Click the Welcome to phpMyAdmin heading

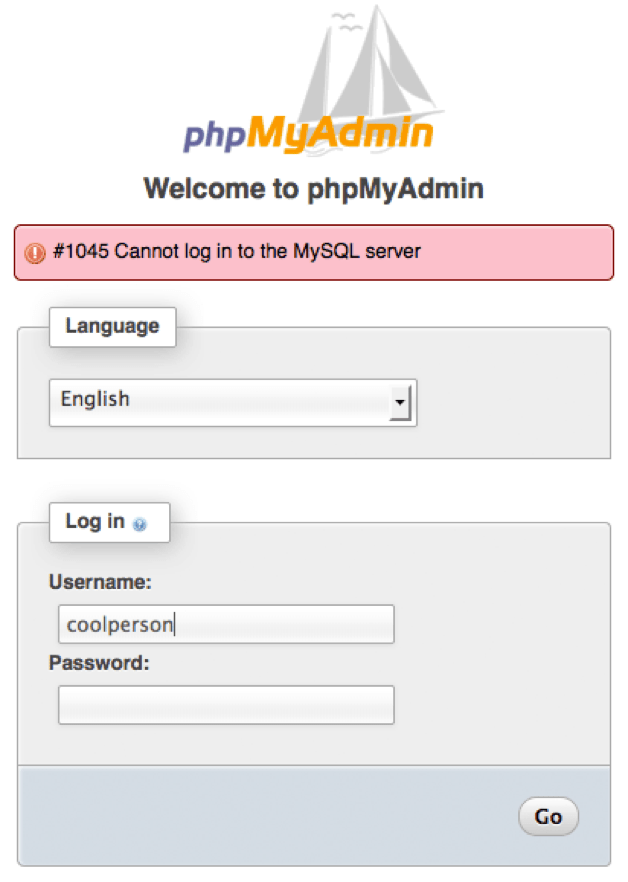[x=313, y=188]
